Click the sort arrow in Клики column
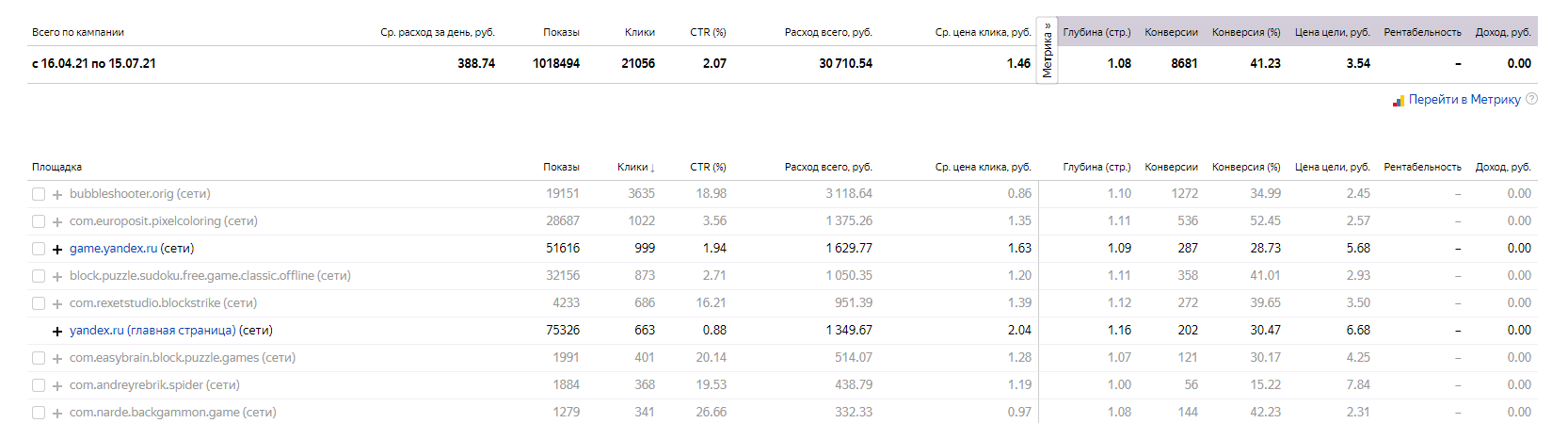 coord(652,168)
